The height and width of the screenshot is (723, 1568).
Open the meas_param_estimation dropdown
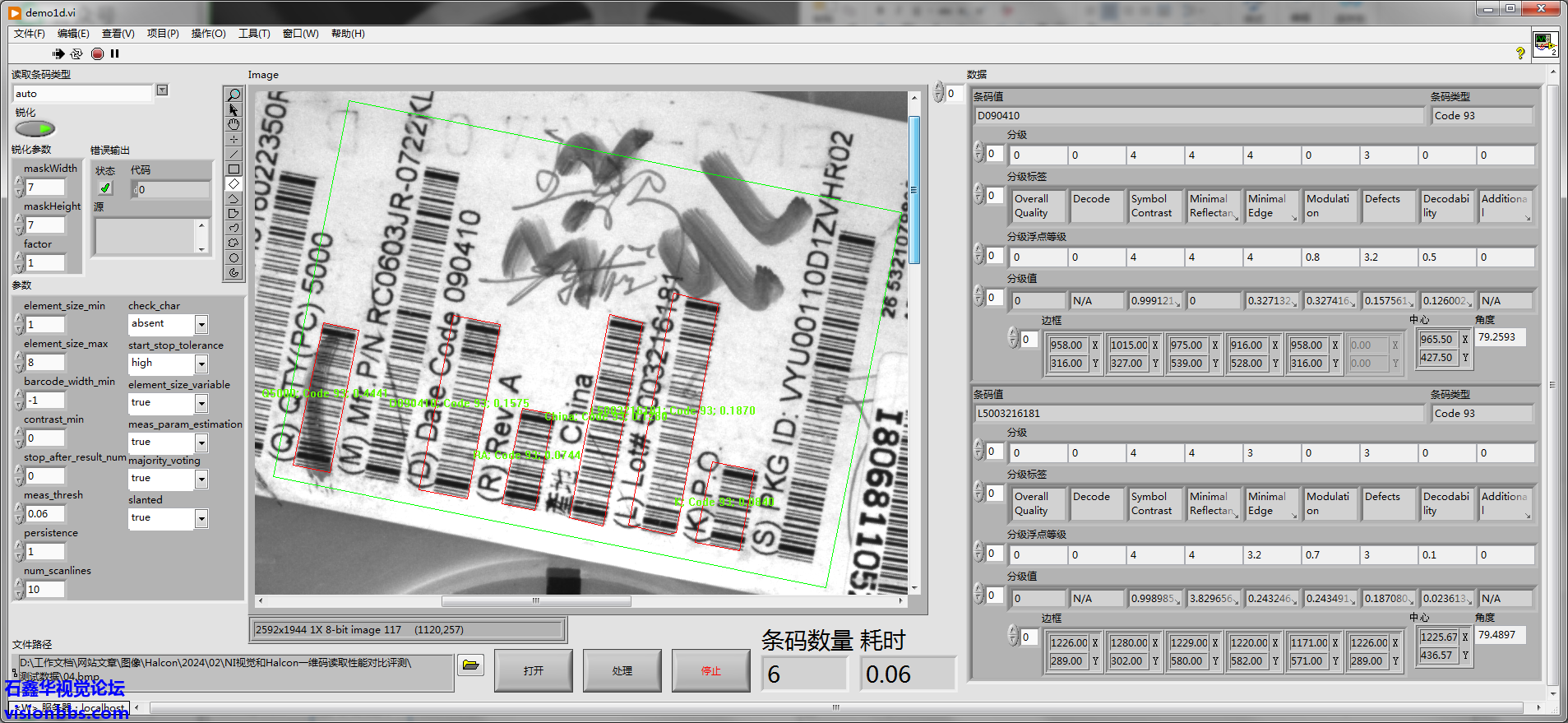201,443
